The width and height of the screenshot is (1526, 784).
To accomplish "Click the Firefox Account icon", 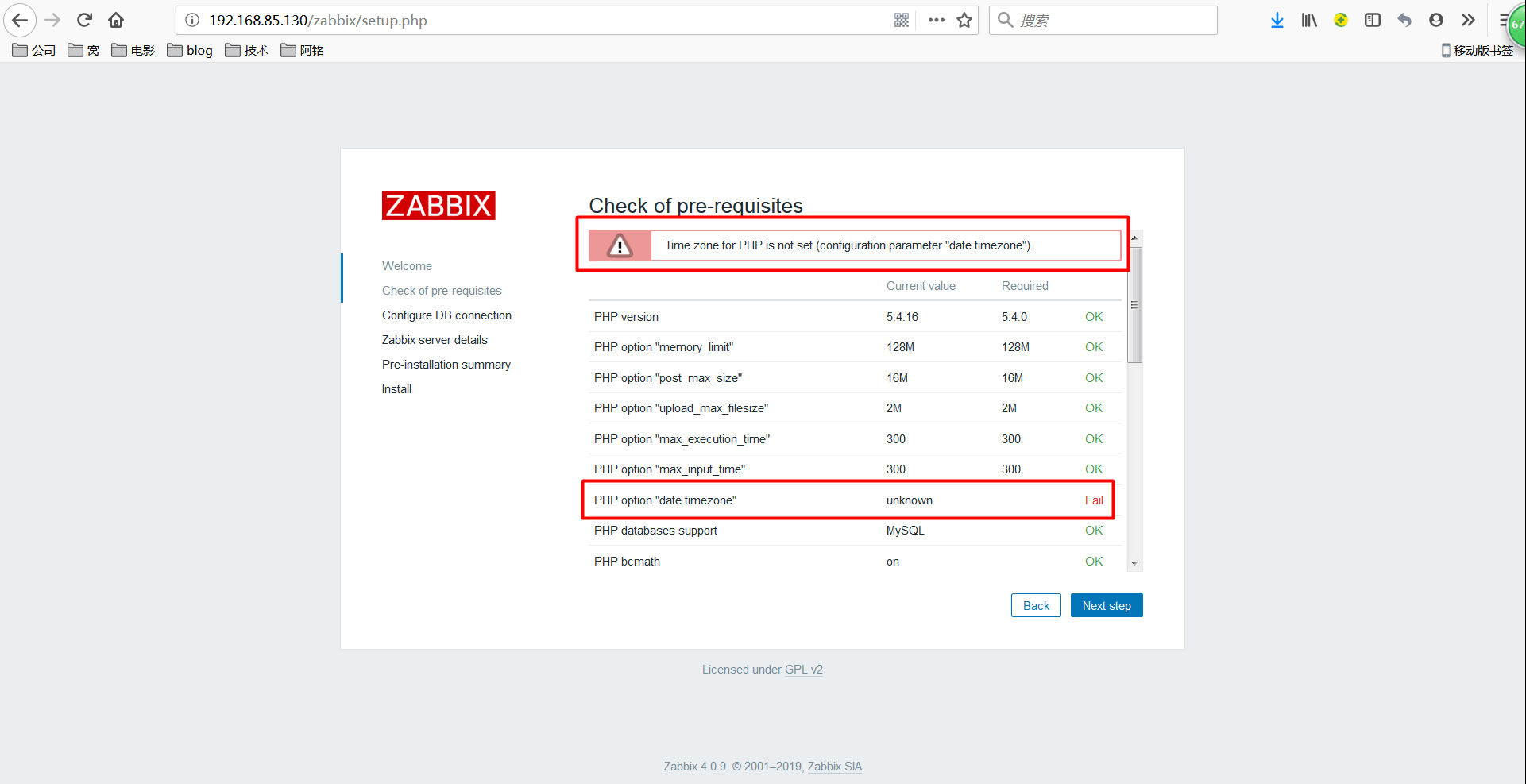I will (1435, 20).
